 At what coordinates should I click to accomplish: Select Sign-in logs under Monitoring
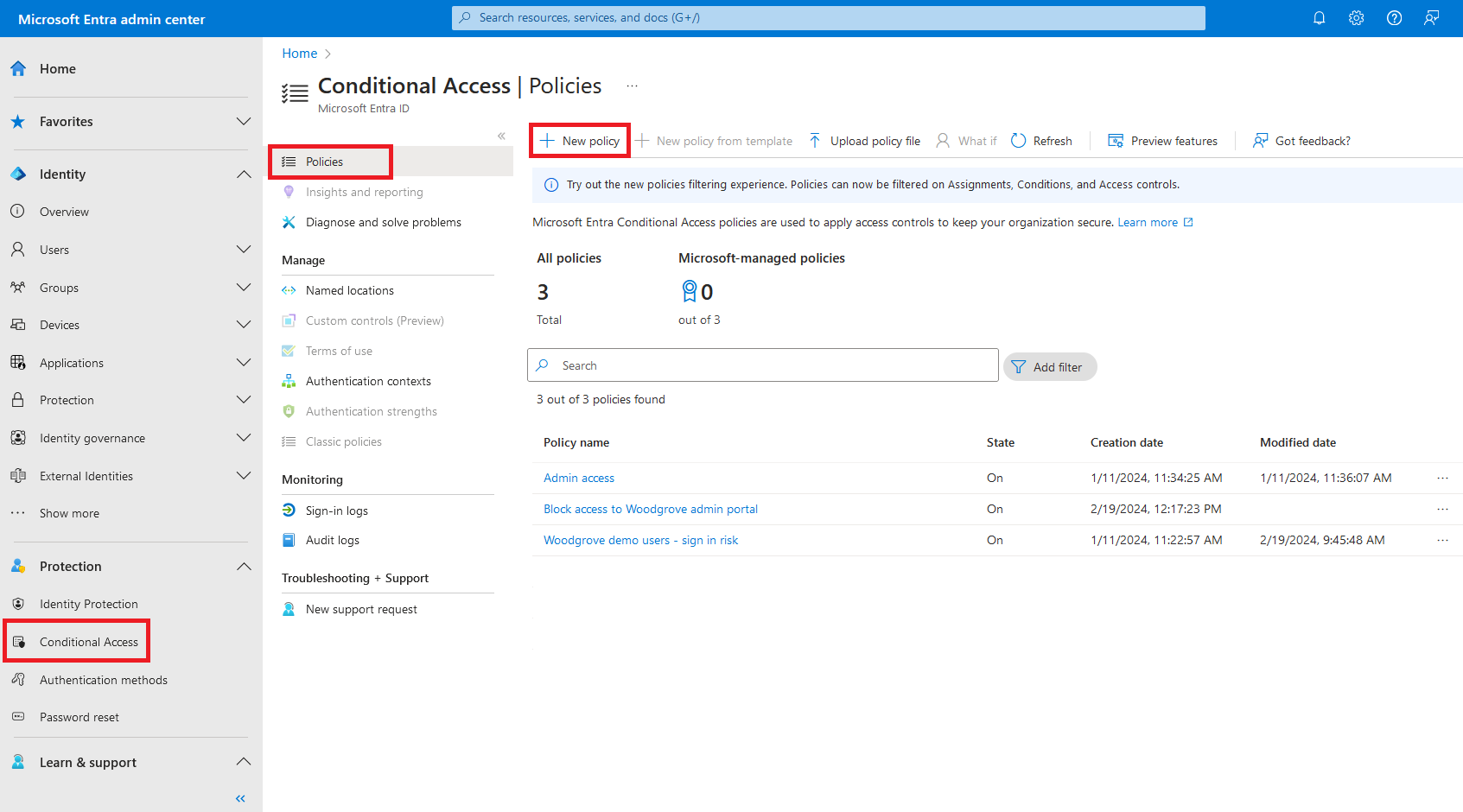click(336, 511)
